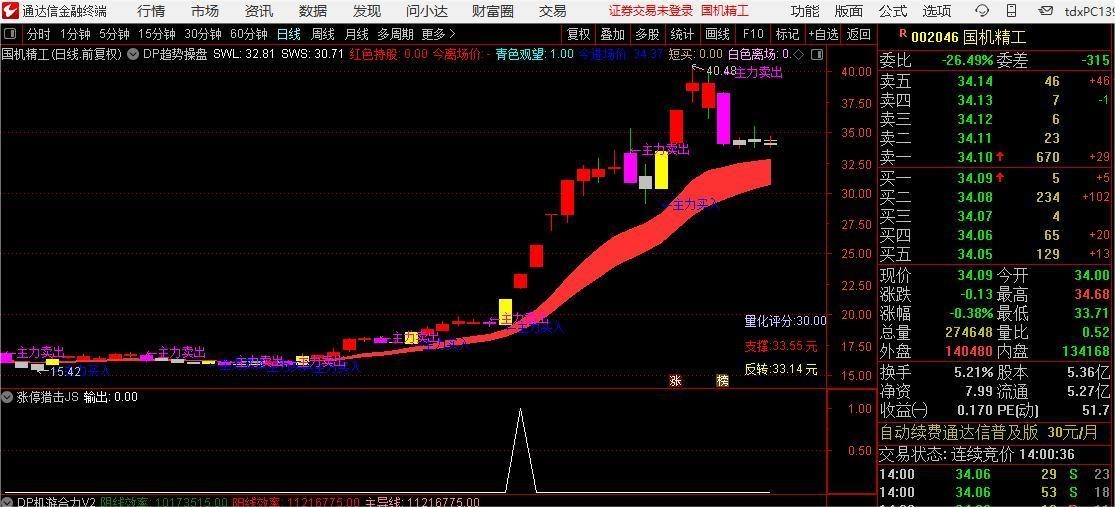Open the 数据 menu

[313, 11]
